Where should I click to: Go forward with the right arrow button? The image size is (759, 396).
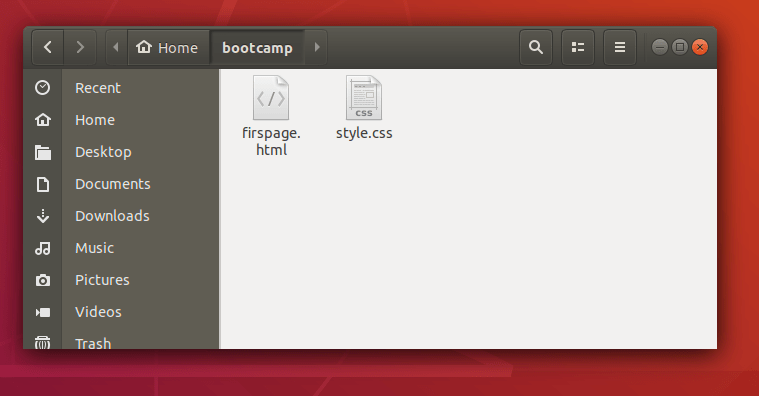click(80, 47)
